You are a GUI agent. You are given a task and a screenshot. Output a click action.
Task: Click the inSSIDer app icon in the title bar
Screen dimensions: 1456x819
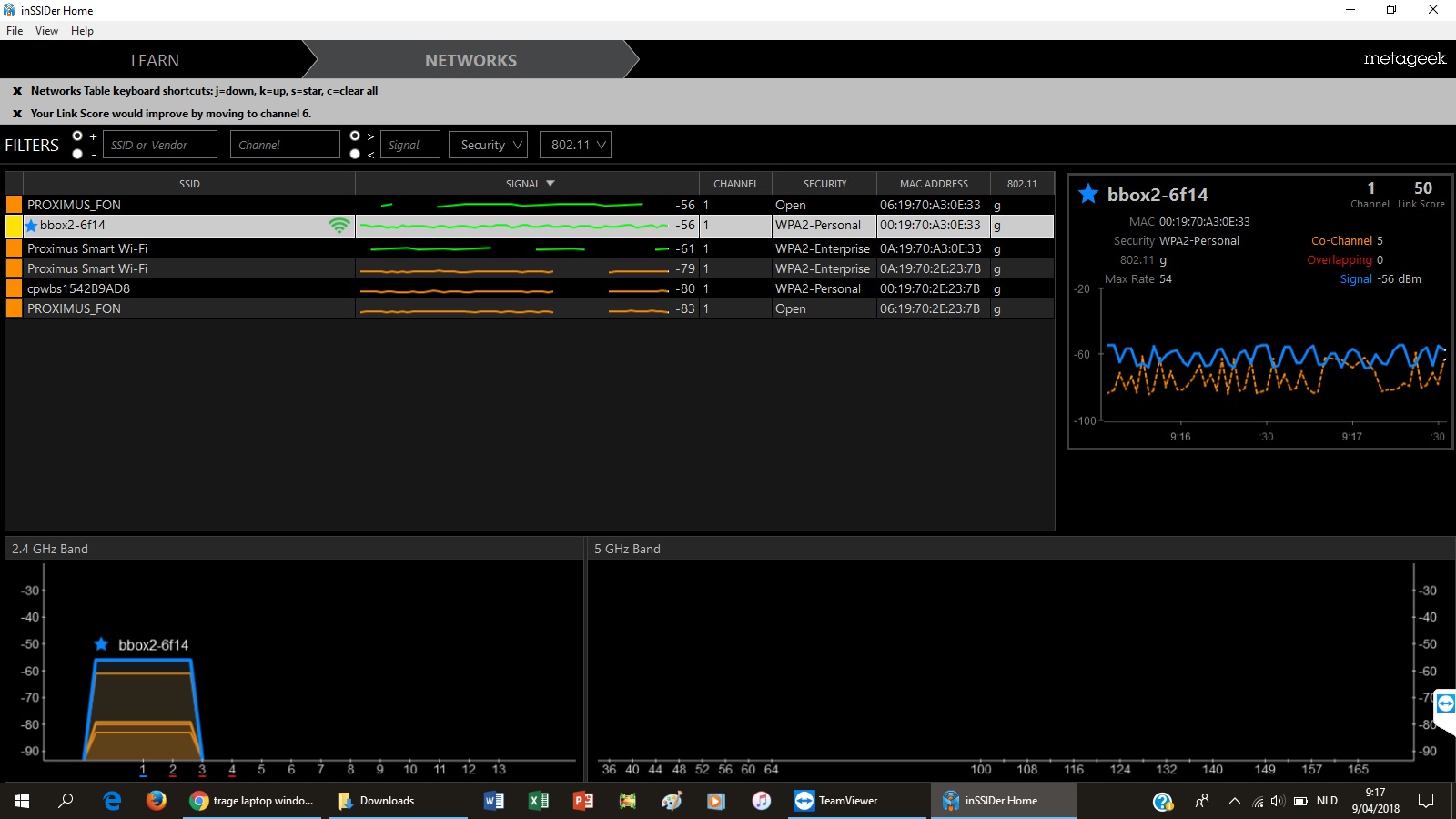[x=9, y=10]
